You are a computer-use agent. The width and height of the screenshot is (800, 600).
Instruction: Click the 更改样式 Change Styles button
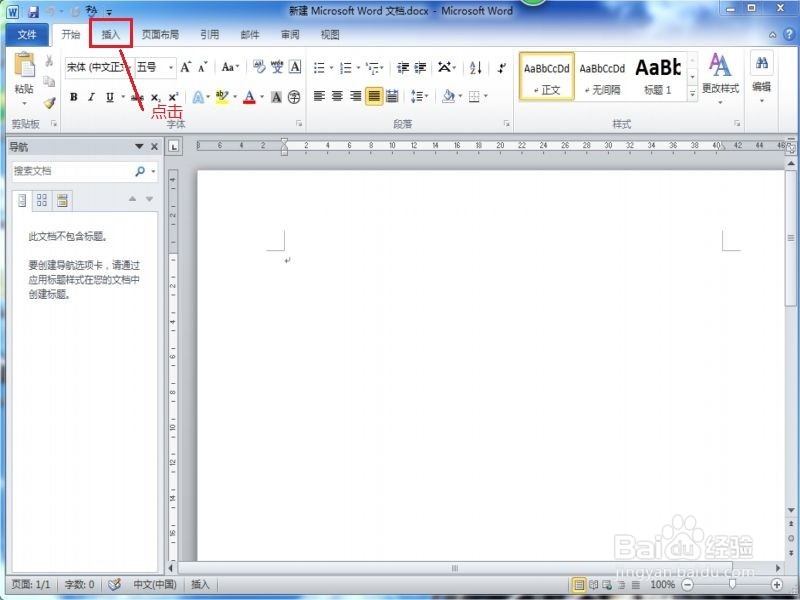click(x=720, y=79)
